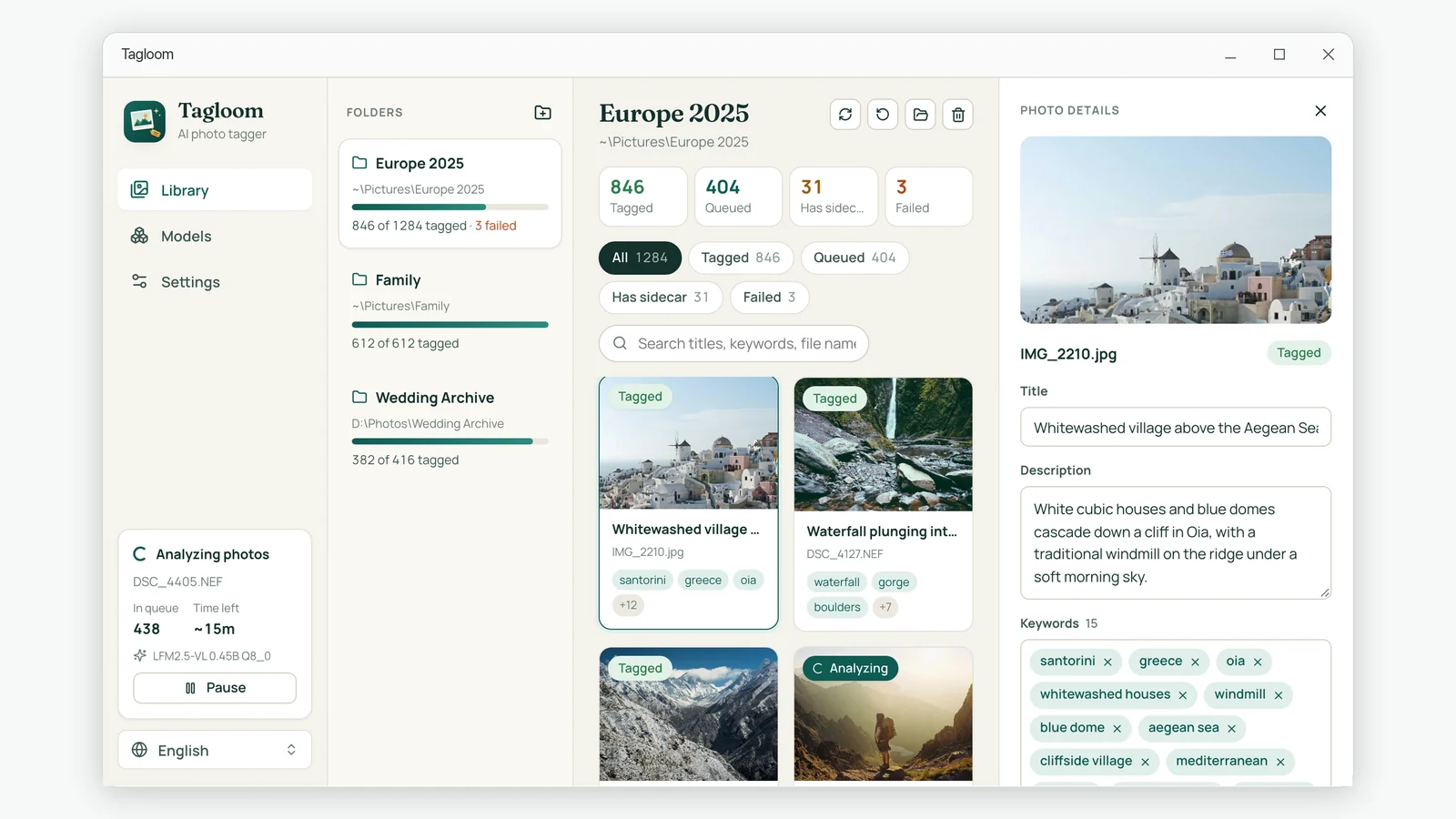Viewport: 1456px width, 819px height.
Task: Click the Title input field
Action: 1176,428
